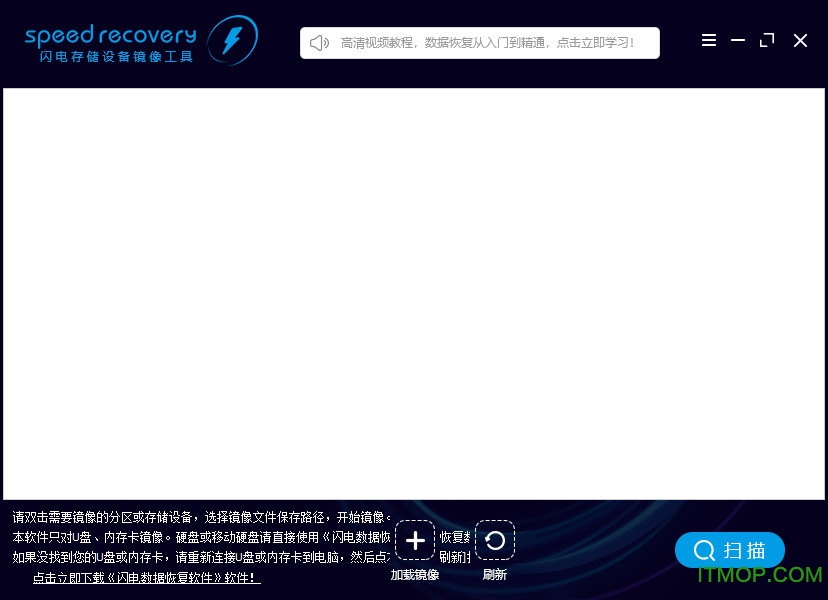The height and width of the screenshot is (600, 828).
Task: Click the announcement message bar
Action: tap(480, 42)
